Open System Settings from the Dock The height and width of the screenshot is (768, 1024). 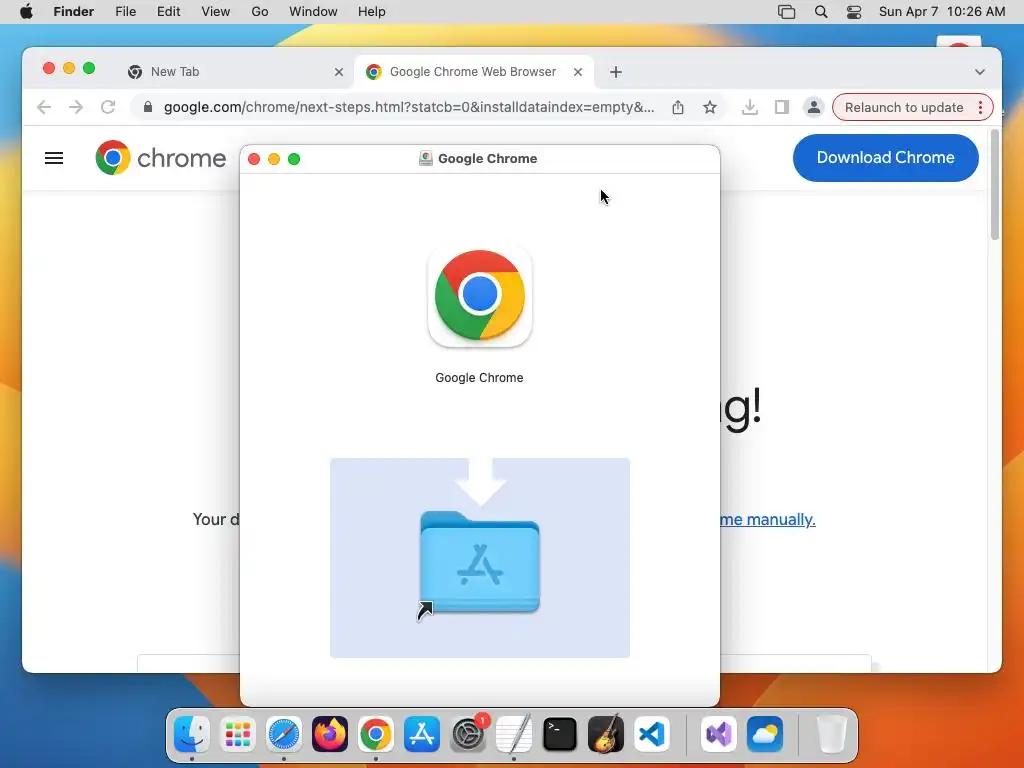tap(468, 734)
